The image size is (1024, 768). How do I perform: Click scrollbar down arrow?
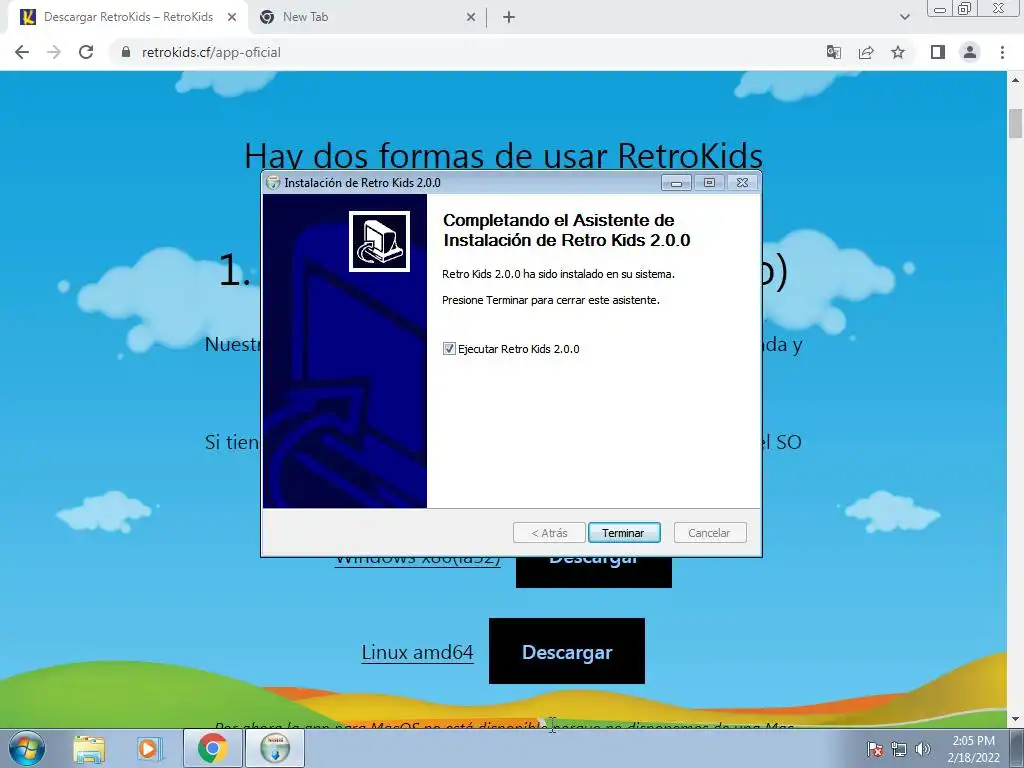click(1015, 719)
